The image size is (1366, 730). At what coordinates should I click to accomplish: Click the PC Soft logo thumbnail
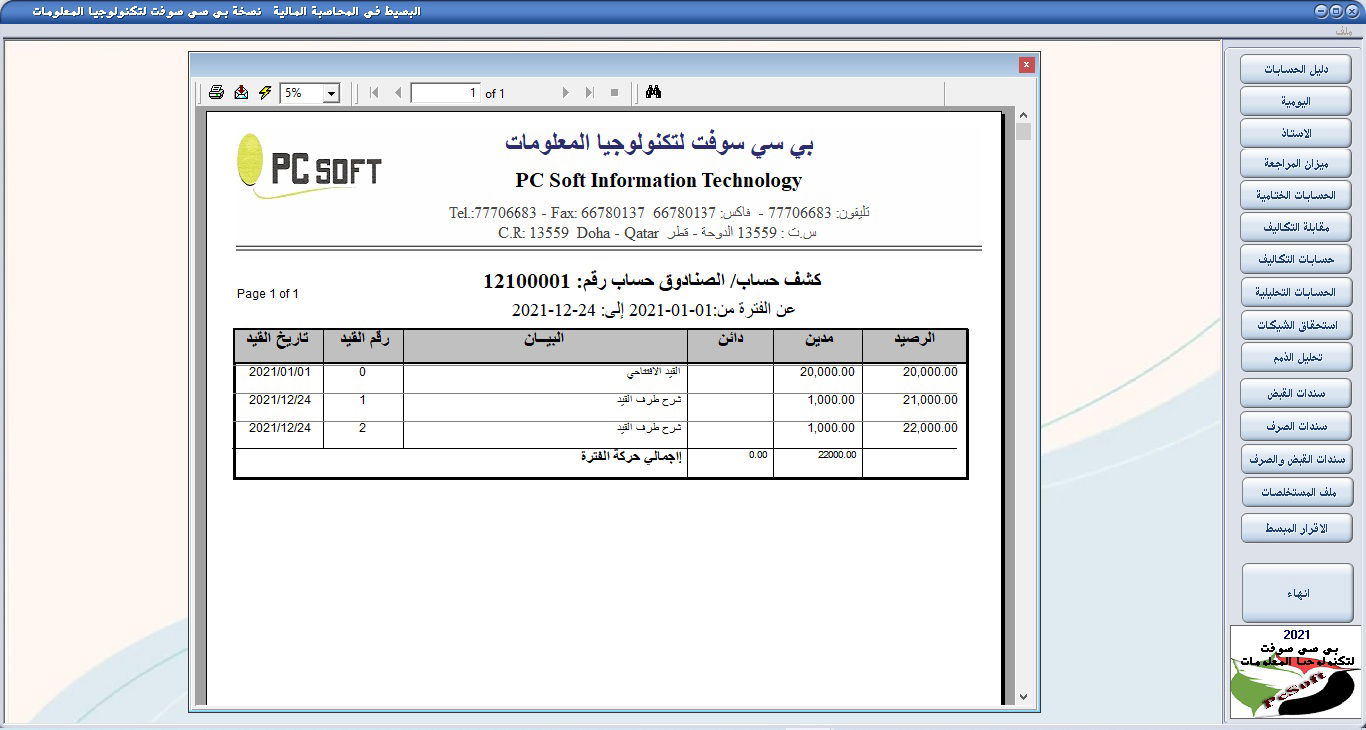(x=1295, y=672)
